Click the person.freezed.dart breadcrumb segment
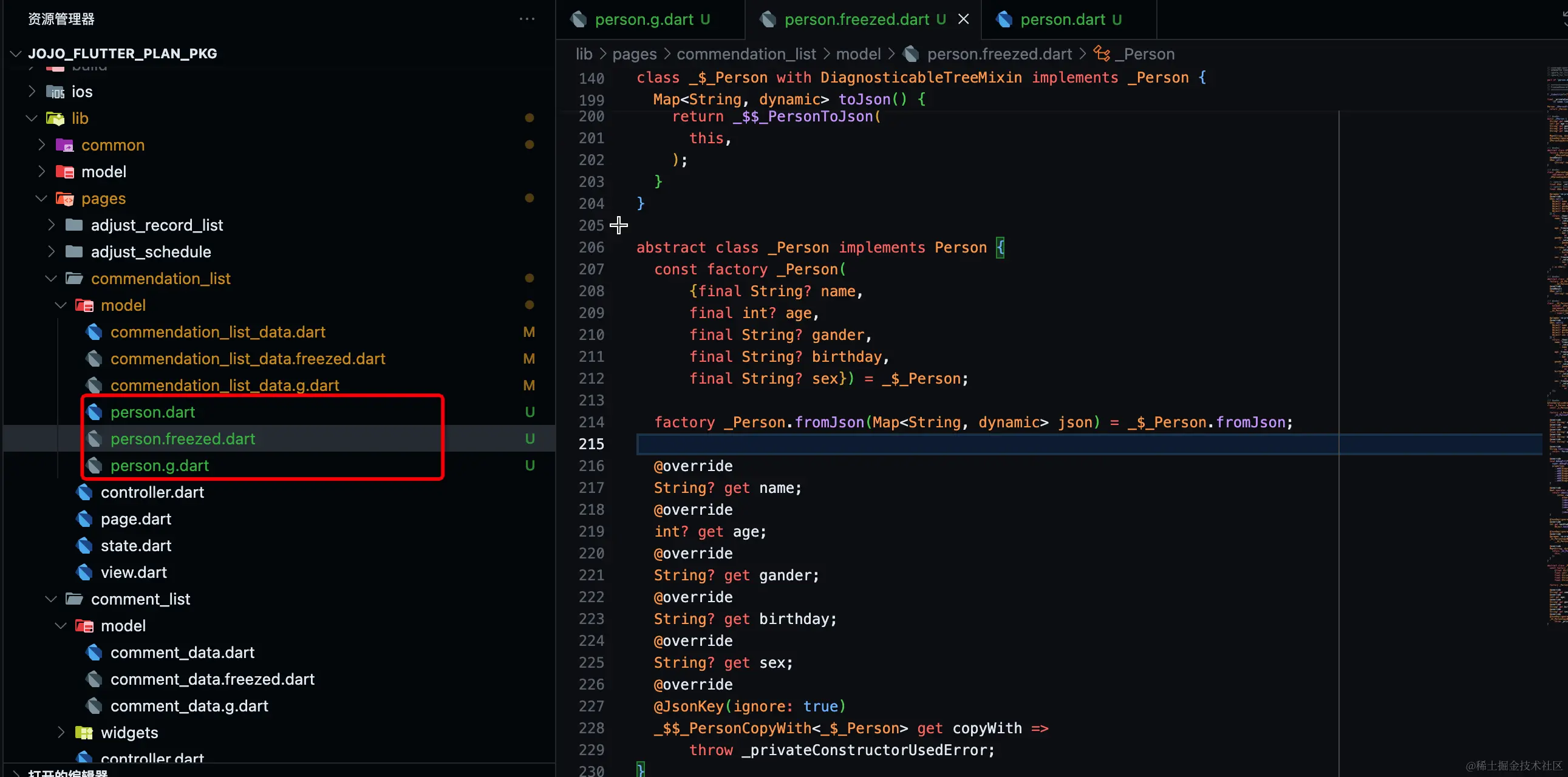1568x777 pixels. point(999,54)
